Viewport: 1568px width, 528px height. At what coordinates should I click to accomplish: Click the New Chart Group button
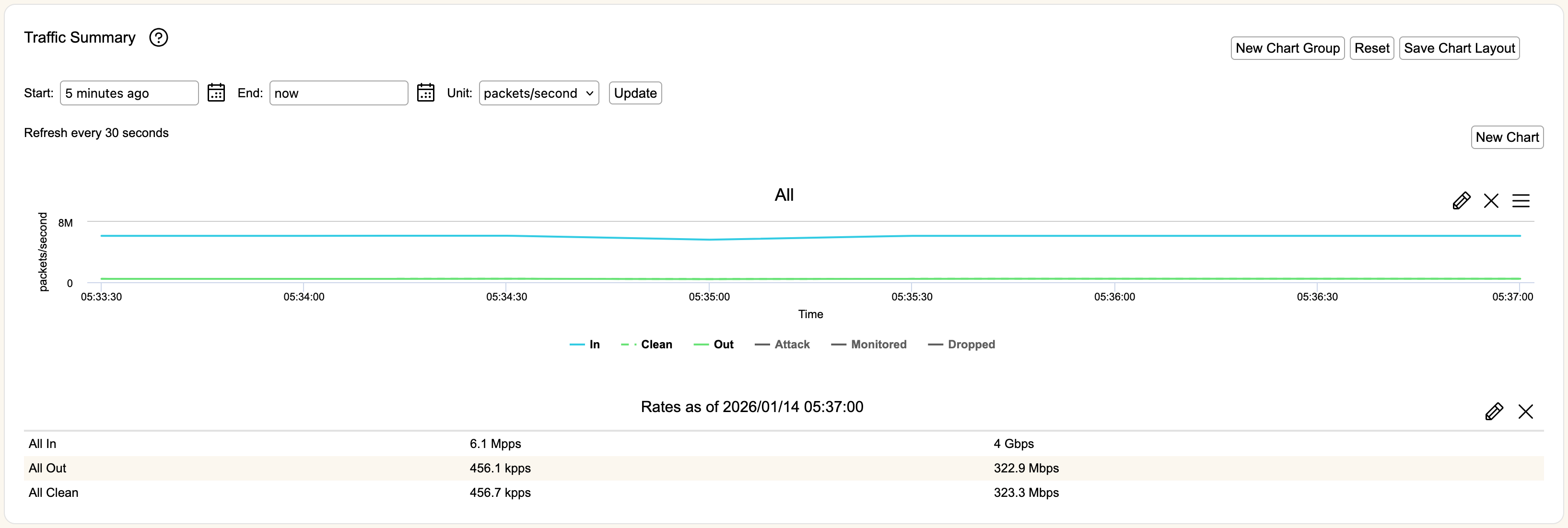(x=1287, y=48)
